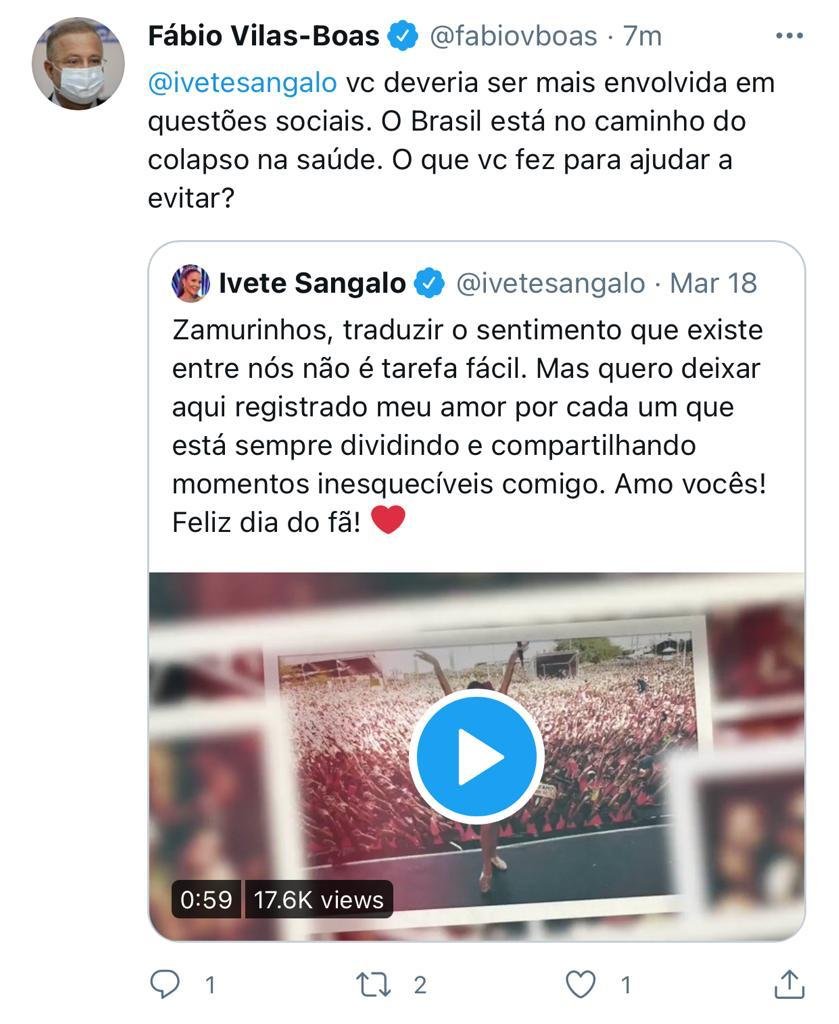Image resolution: width=839 pixels, height=1024 pixels.
Task: Click the 0:59 video duration badge
Action: pyautogui.click(x=206, y=899)
